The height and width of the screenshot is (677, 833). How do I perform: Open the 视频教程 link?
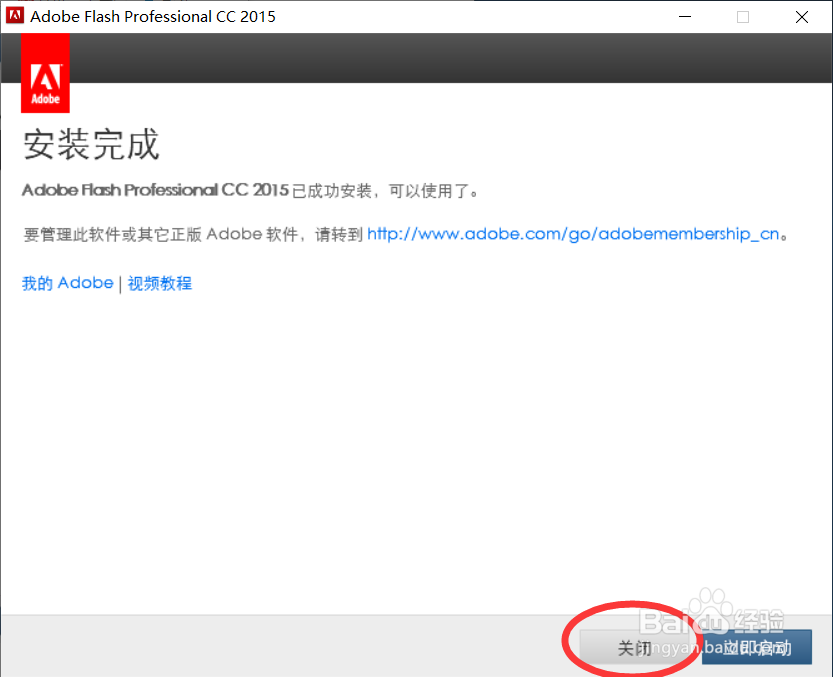tap(159, 283)
